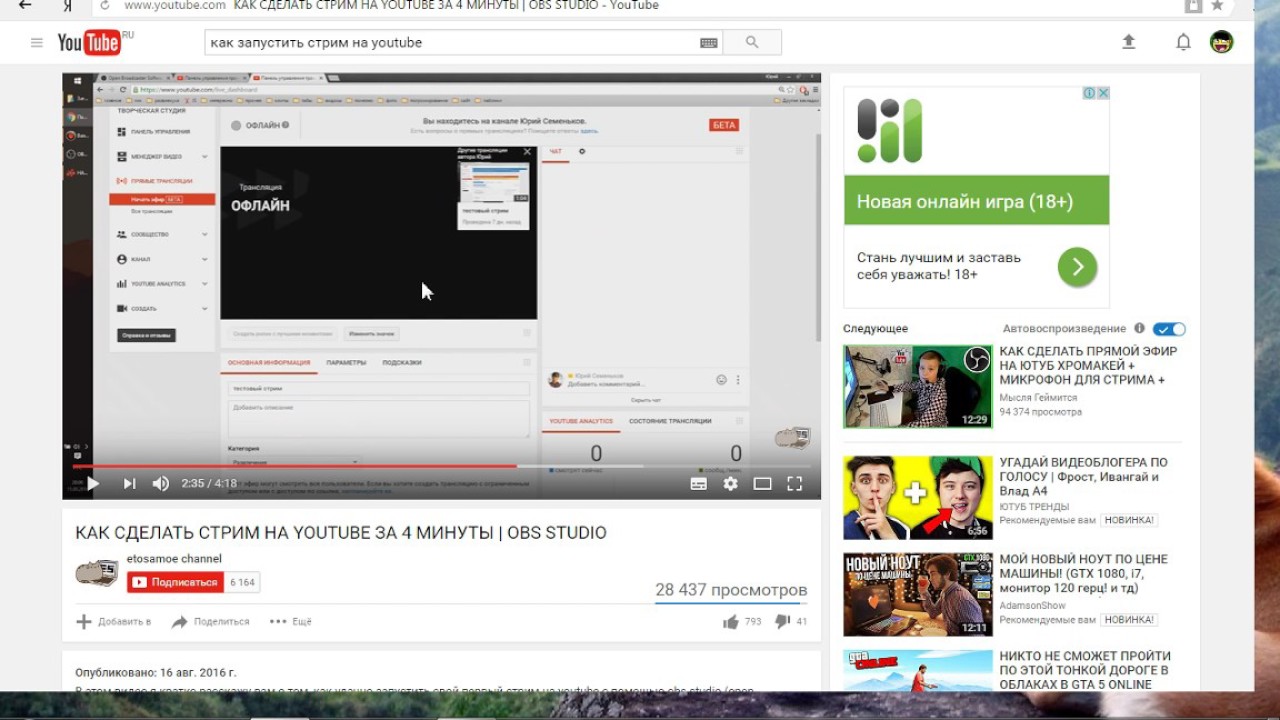Screen dimensions: 1280x720
Task: Switch the player to theater mode
Action: 762,484
